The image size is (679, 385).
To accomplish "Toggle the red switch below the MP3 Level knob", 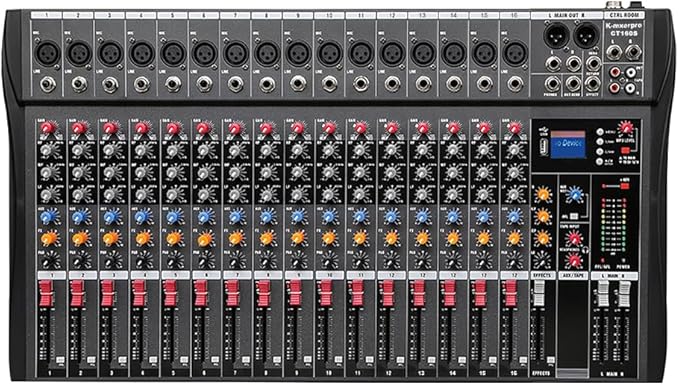I will pos(624,150).
